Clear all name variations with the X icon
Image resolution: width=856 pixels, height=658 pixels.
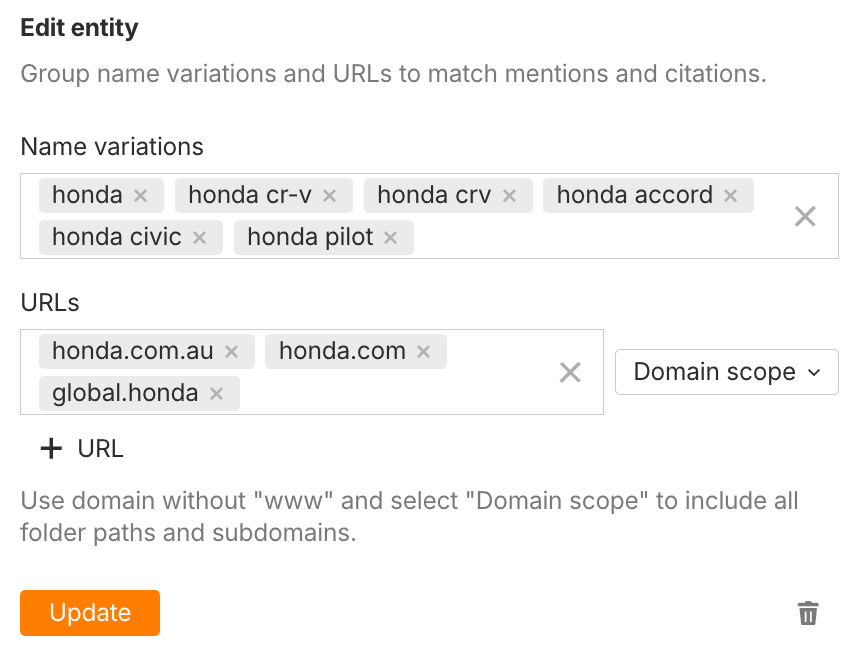pyautogui.click(x=805, y=216)
